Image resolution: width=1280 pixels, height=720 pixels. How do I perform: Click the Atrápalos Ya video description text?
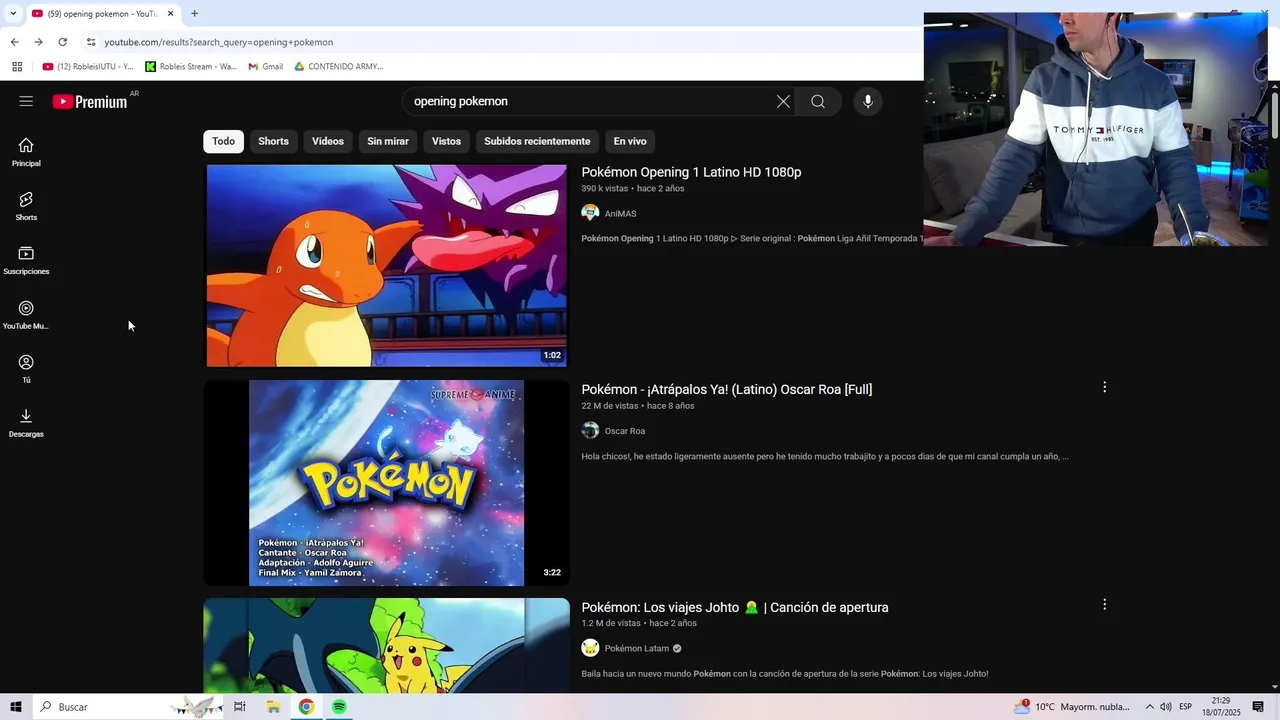click(x=825, y=456)
